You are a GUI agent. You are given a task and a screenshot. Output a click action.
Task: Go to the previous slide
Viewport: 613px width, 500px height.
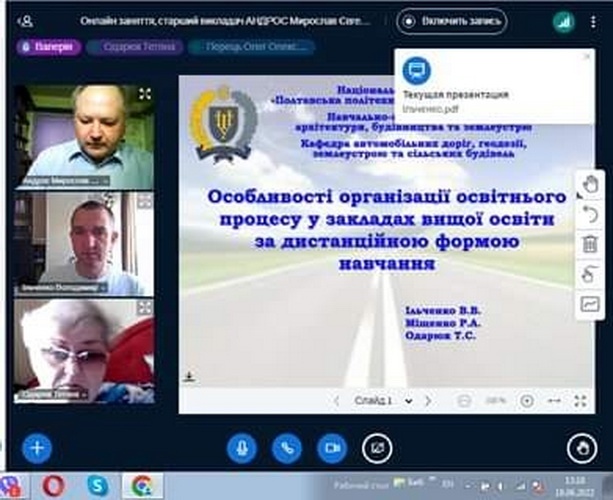click(x=338, y=400)
